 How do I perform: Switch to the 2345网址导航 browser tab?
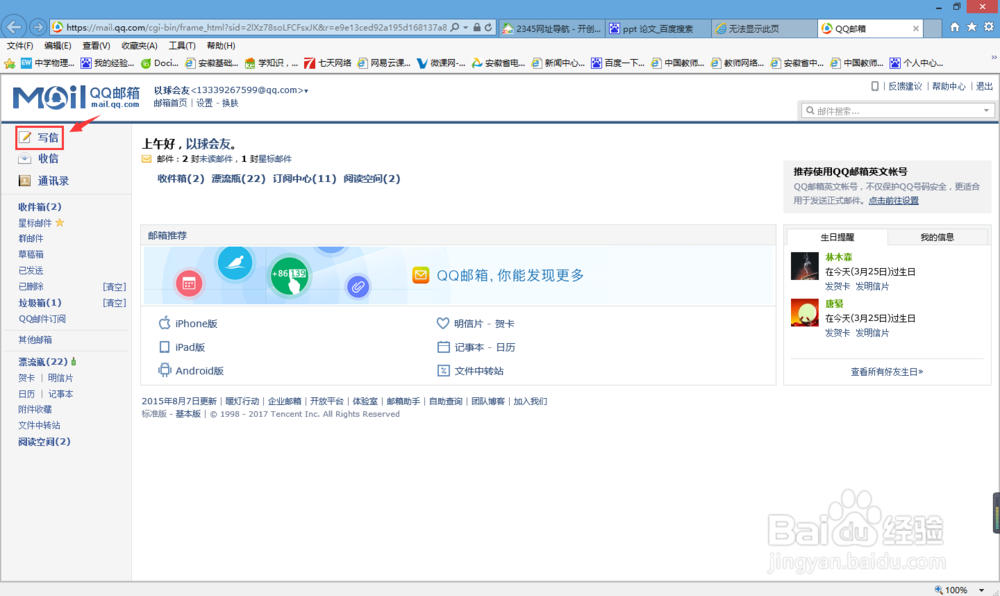552,29
